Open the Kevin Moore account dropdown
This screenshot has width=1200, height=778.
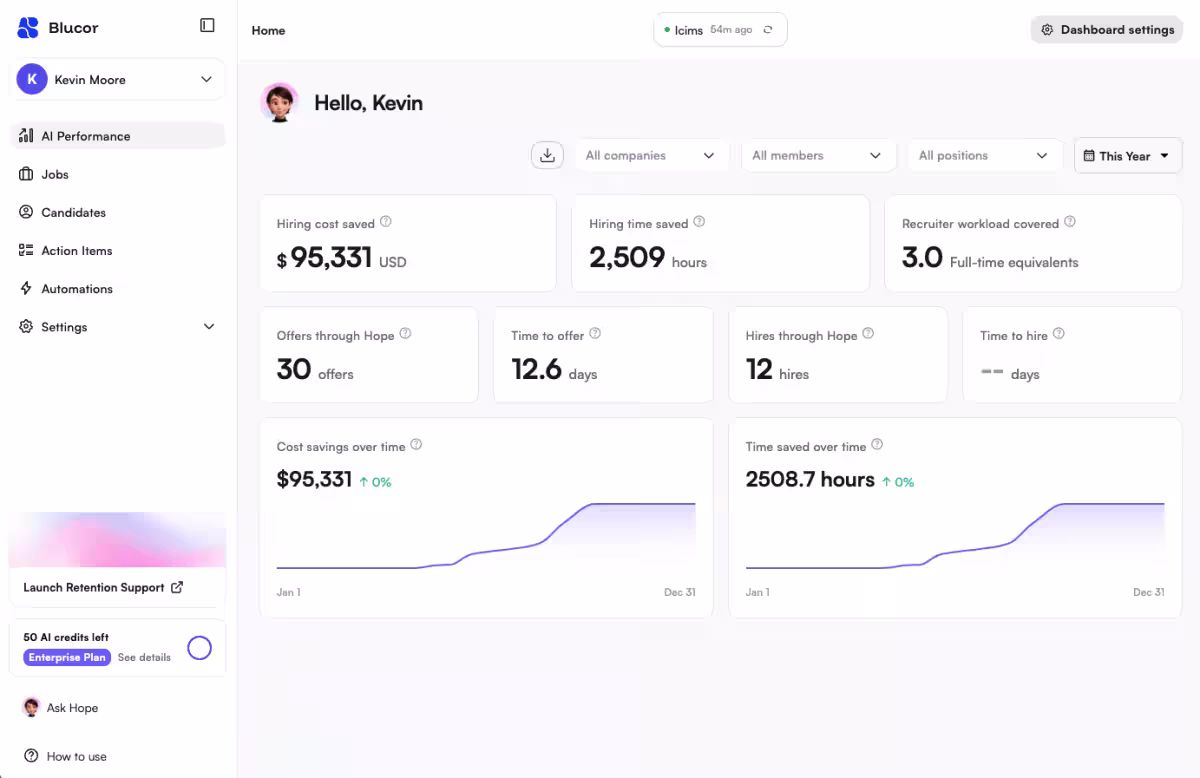point(117,79)
